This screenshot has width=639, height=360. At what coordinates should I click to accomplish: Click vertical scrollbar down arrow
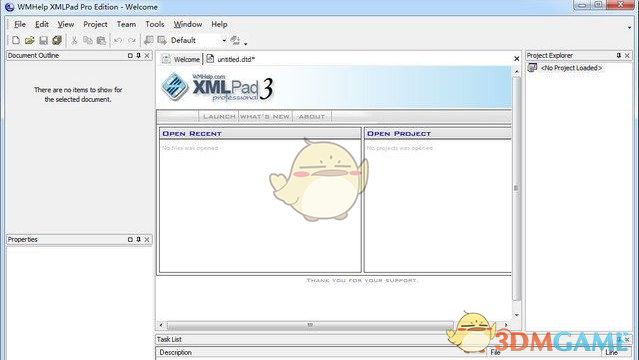[x=517, y=315]
